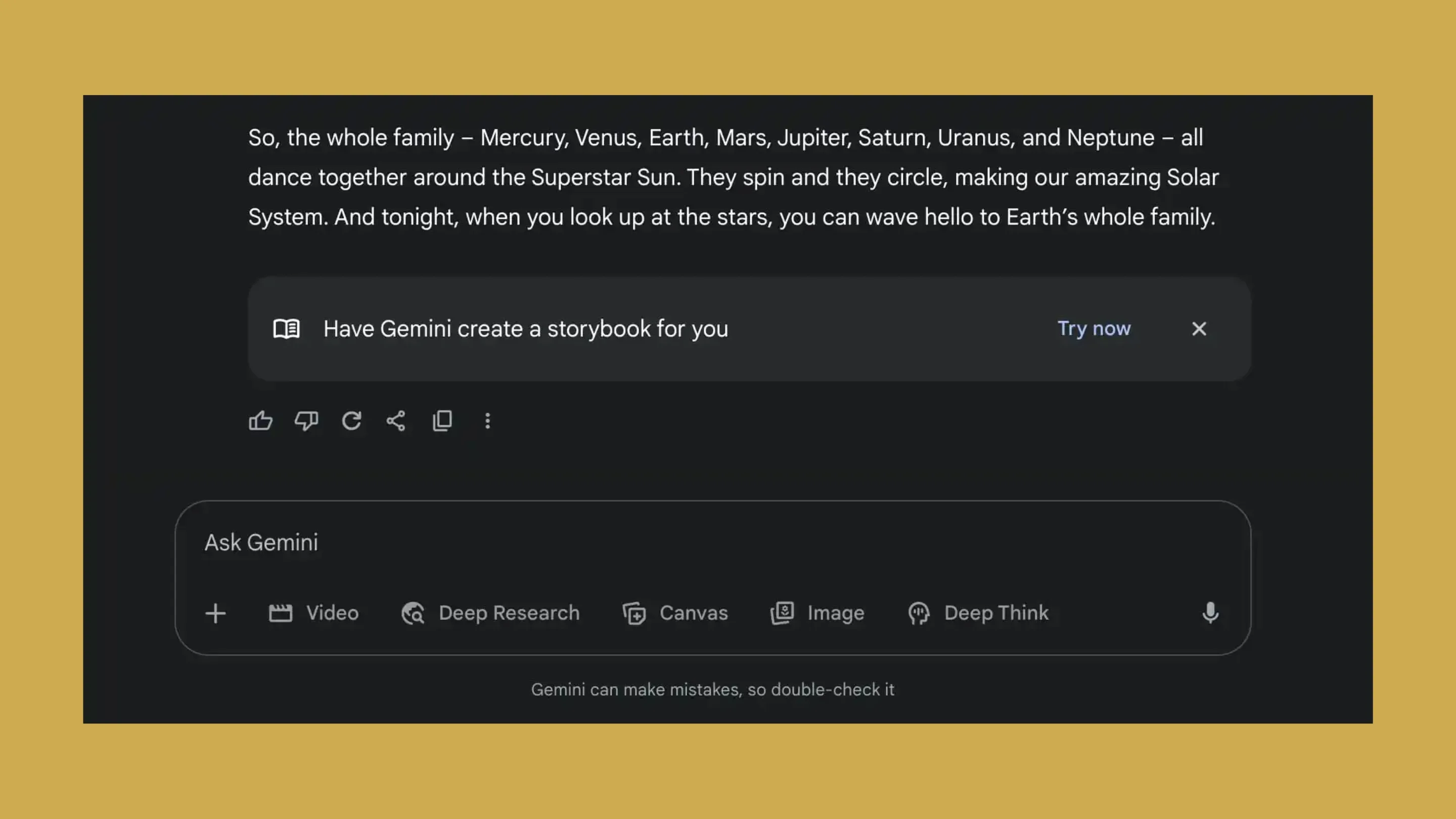Click the response paragraph about the Solar System
The image size is (1456, 819).
click(734, 177)
